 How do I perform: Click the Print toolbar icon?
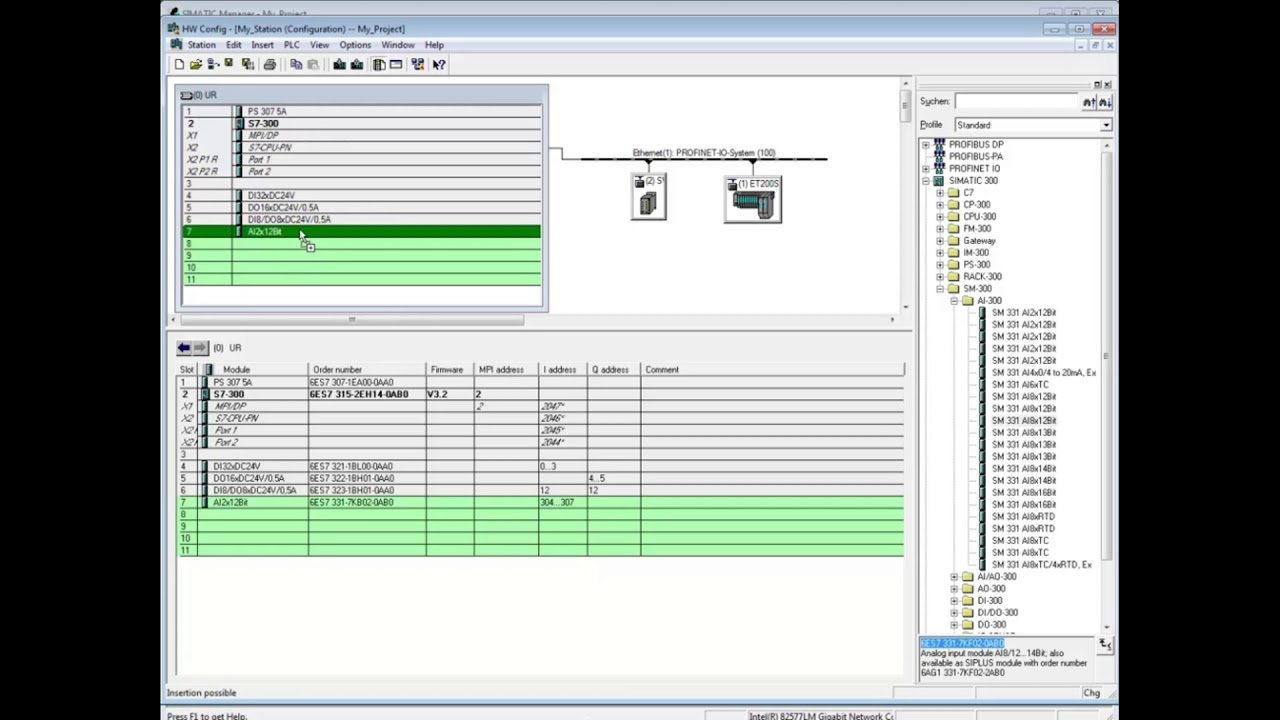click(269, 64)
